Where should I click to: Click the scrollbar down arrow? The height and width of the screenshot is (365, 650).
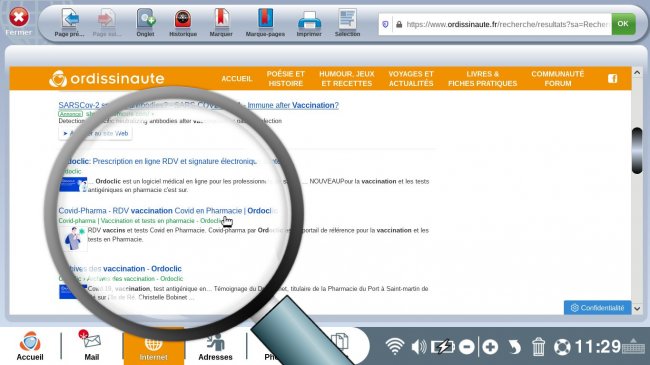[637, 309]
